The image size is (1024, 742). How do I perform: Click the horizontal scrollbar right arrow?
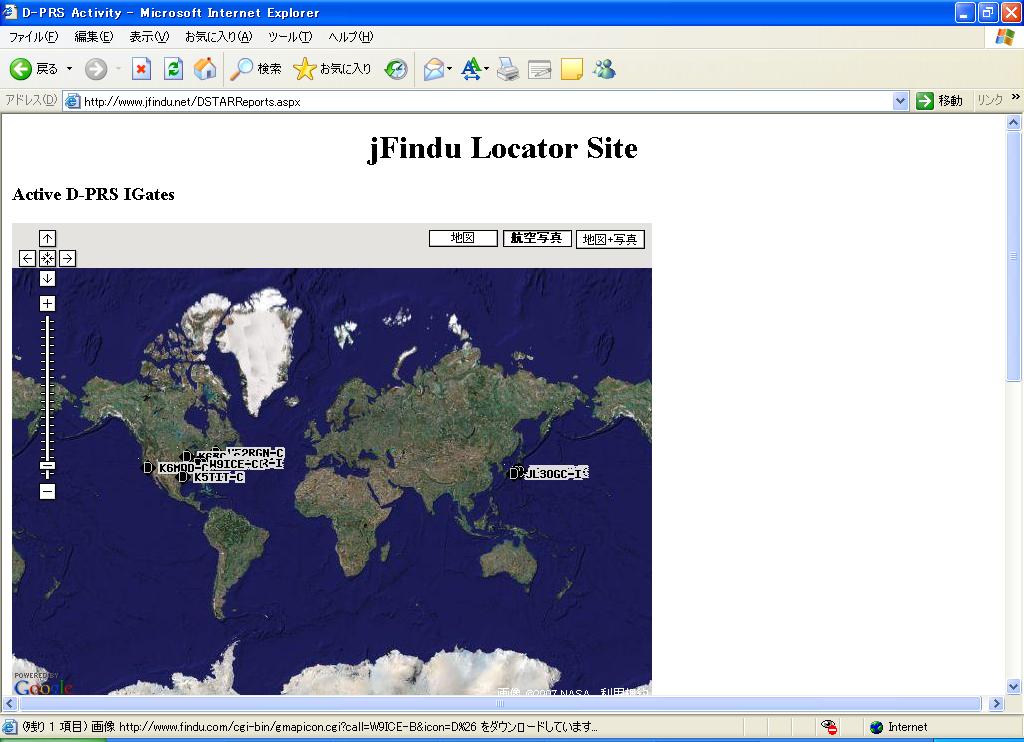point(997,703)
